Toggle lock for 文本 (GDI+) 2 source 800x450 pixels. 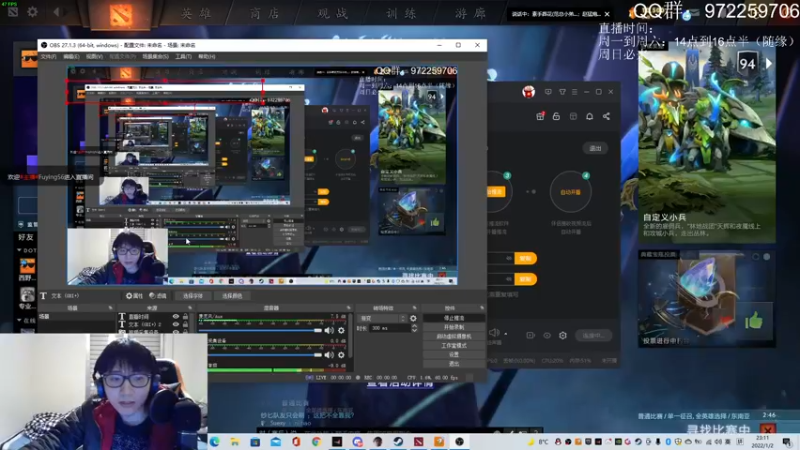(186, 324)
